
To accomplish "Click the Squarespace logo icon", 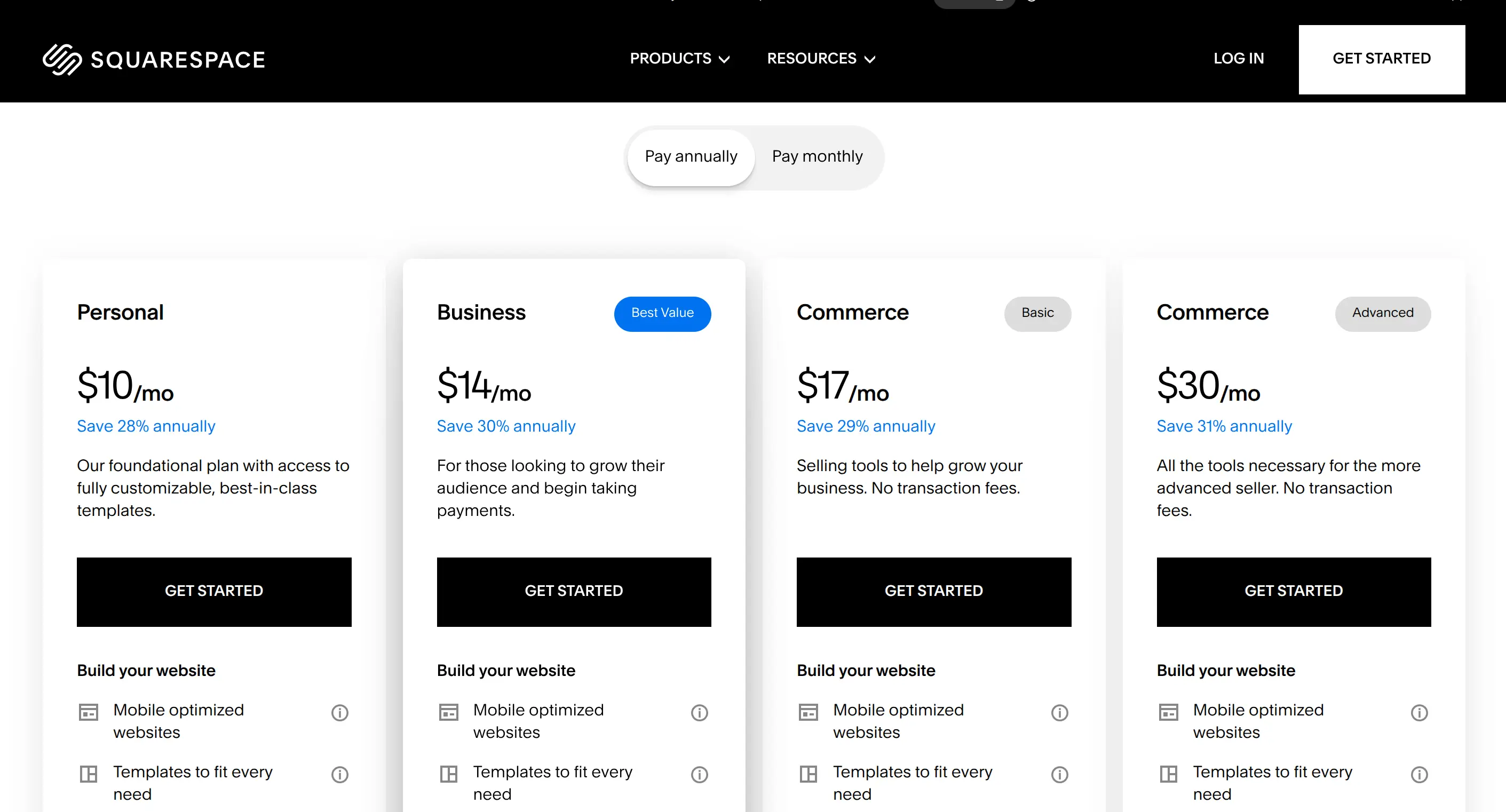I will (x=62, y=60).
